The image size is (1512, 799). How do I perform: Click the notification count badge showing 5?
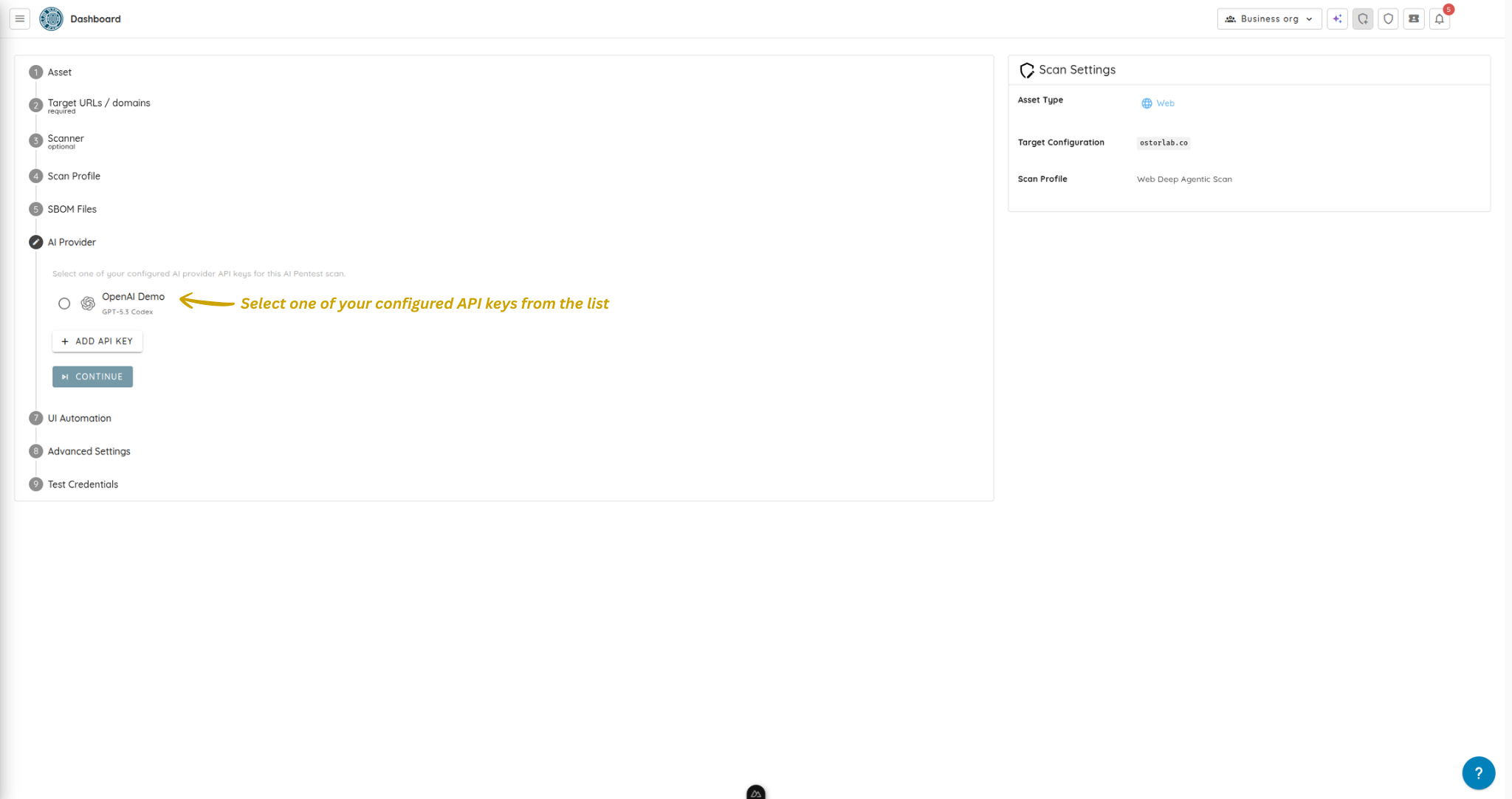tap(1448, 10)
